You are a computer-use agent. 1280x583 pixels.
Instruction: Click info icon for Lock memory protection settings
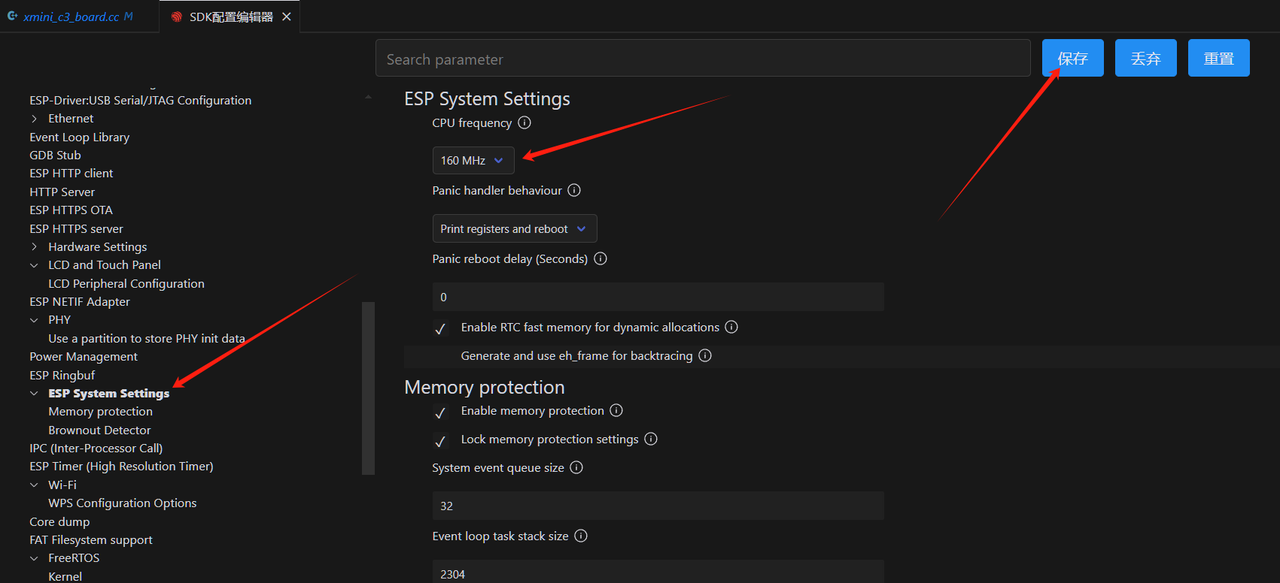pos(650,439)
